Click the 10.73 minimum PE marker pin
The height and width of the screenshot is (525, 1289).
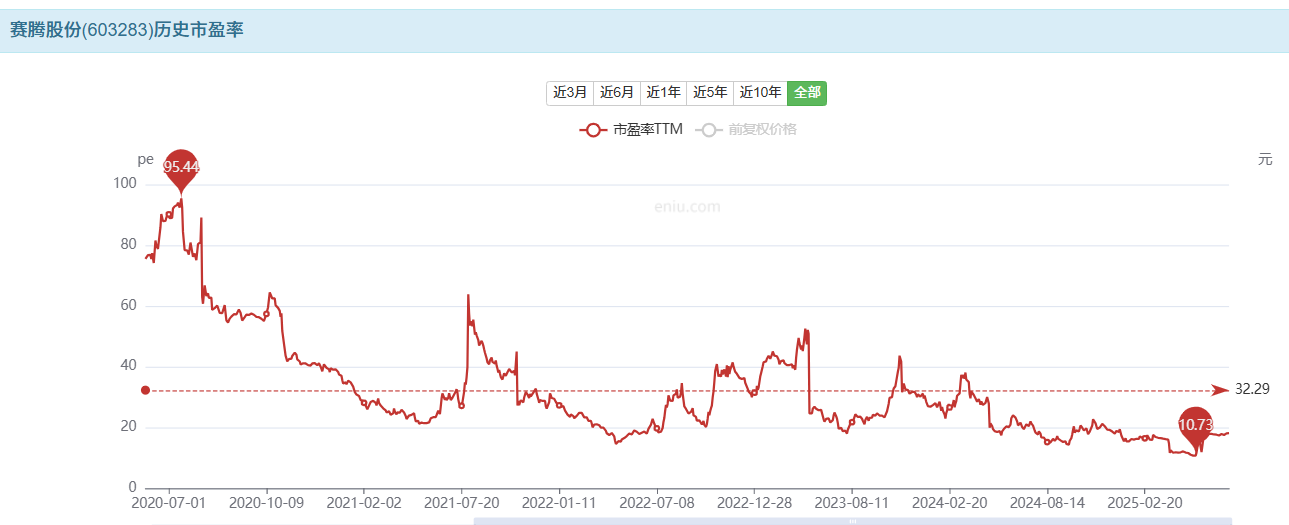tap(1195, 426)
